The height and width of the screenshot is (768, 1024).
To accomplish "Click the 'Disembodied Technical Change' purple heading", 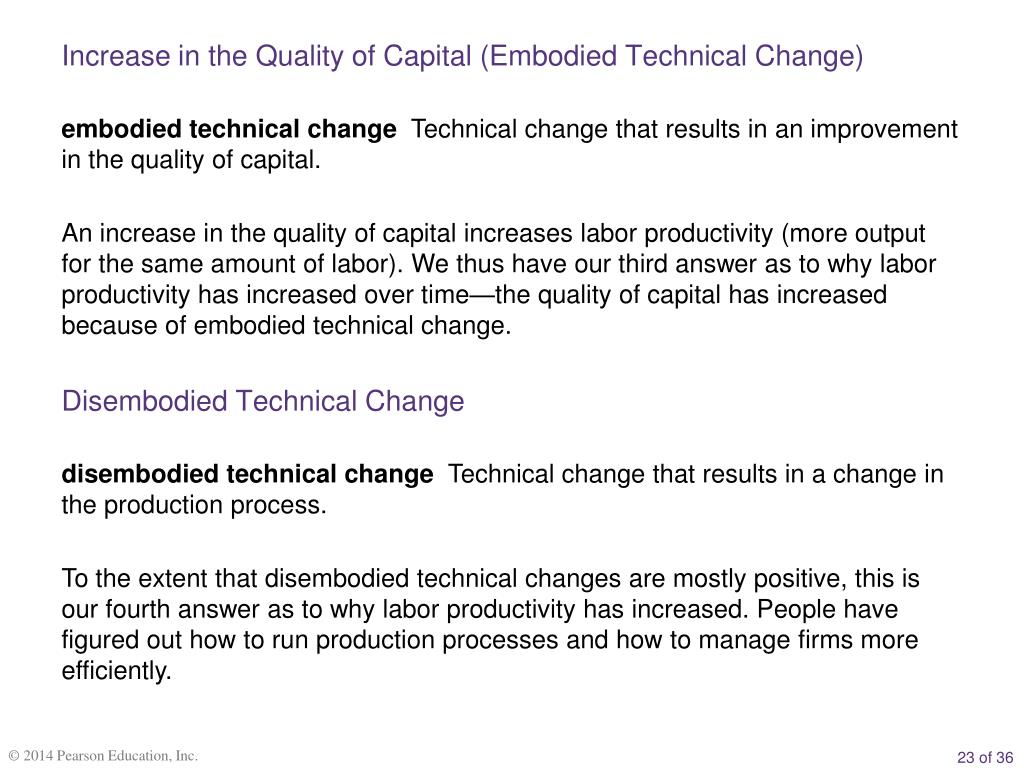I will tap(263, 401).
